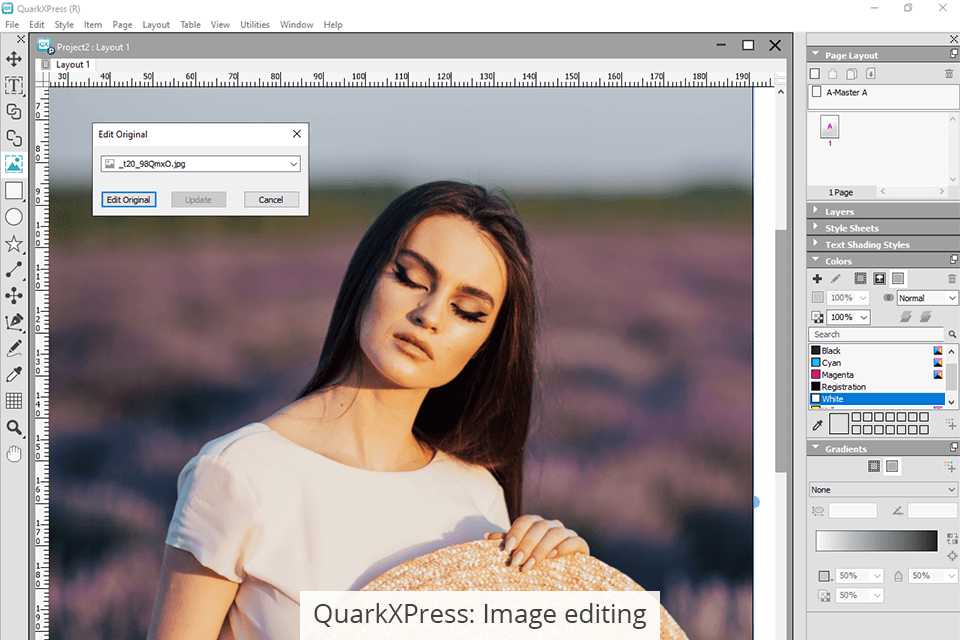Screen dimensions: 960x640
Task: Select the Starburst tool
Action: (x=13, y=244)
